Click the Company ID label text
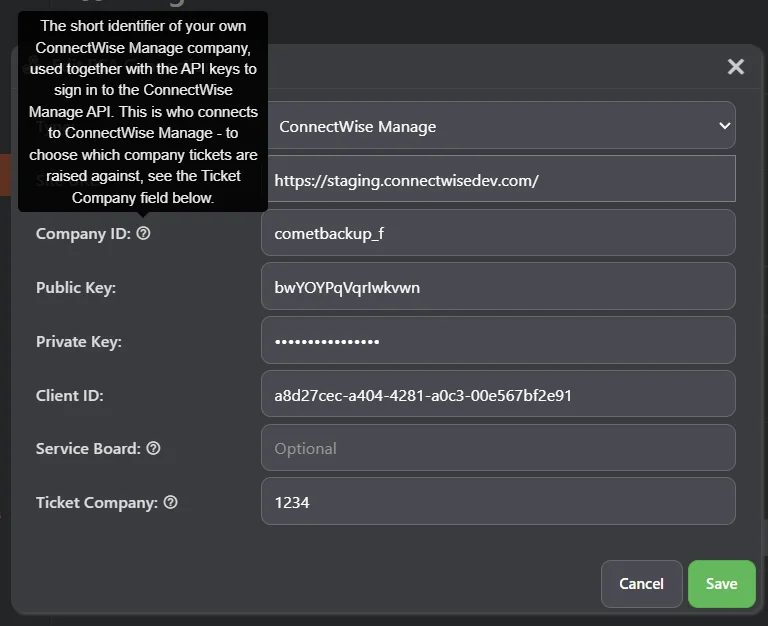The height and width of the screenshot is (626, 768). [x=83, y=234]
